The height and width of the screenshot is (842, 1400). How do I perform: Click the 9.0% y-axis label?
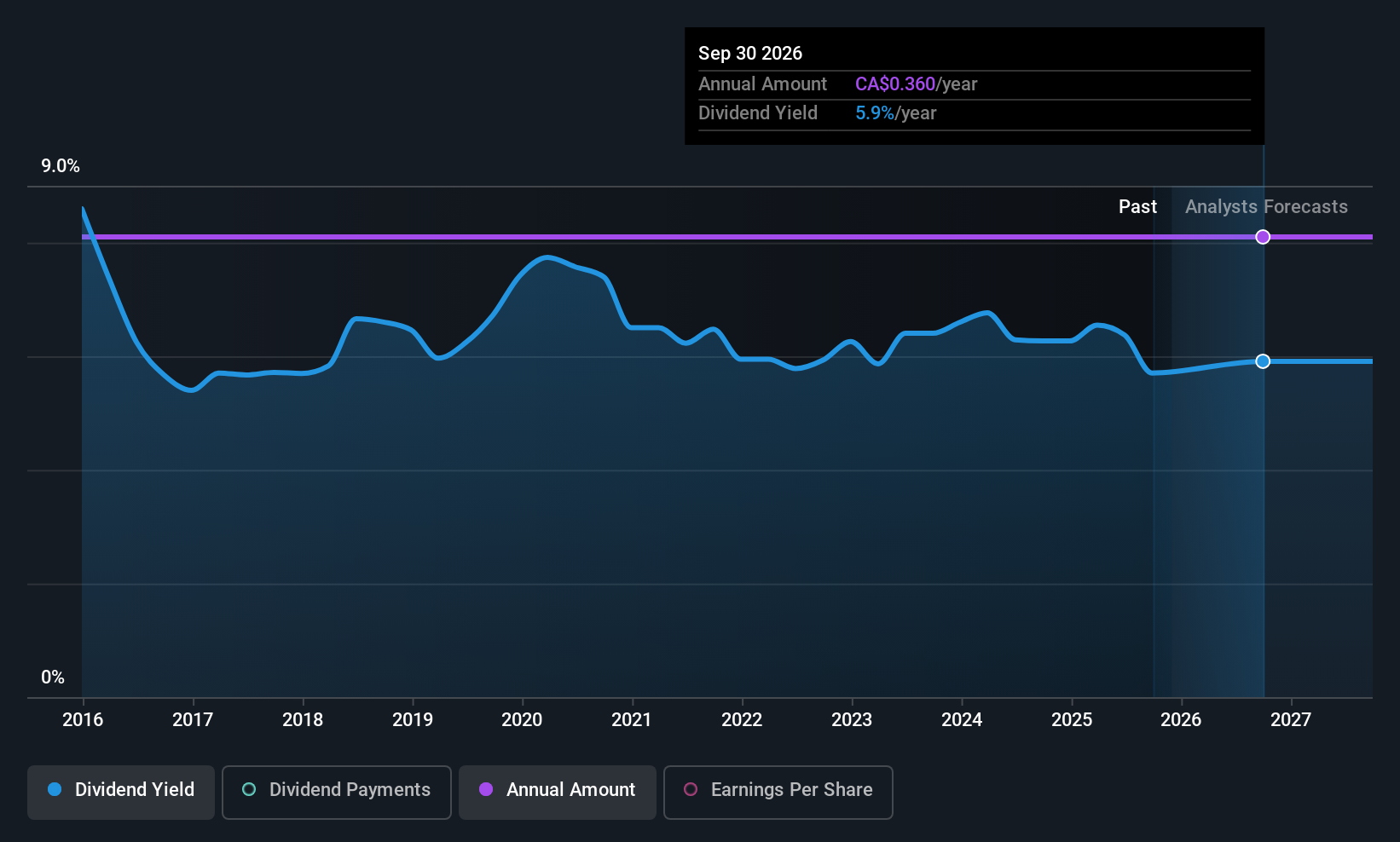[x=61, y=166]
